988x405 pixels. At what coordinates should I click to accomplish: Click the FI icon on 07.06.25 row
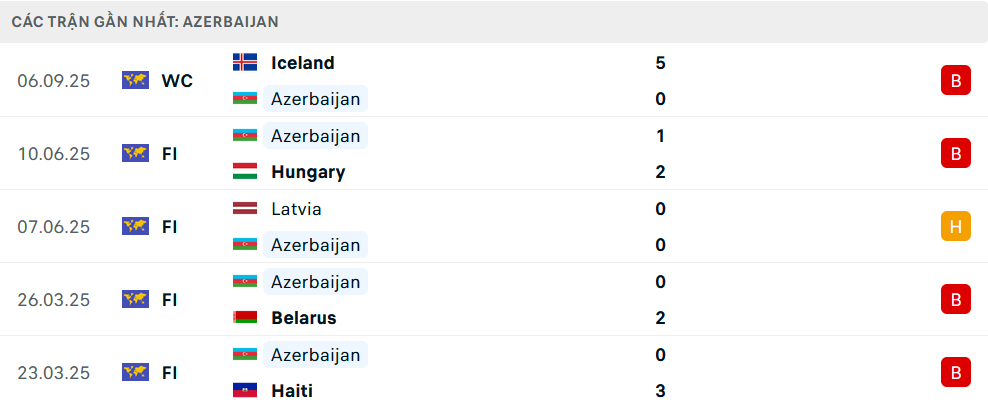135,226
